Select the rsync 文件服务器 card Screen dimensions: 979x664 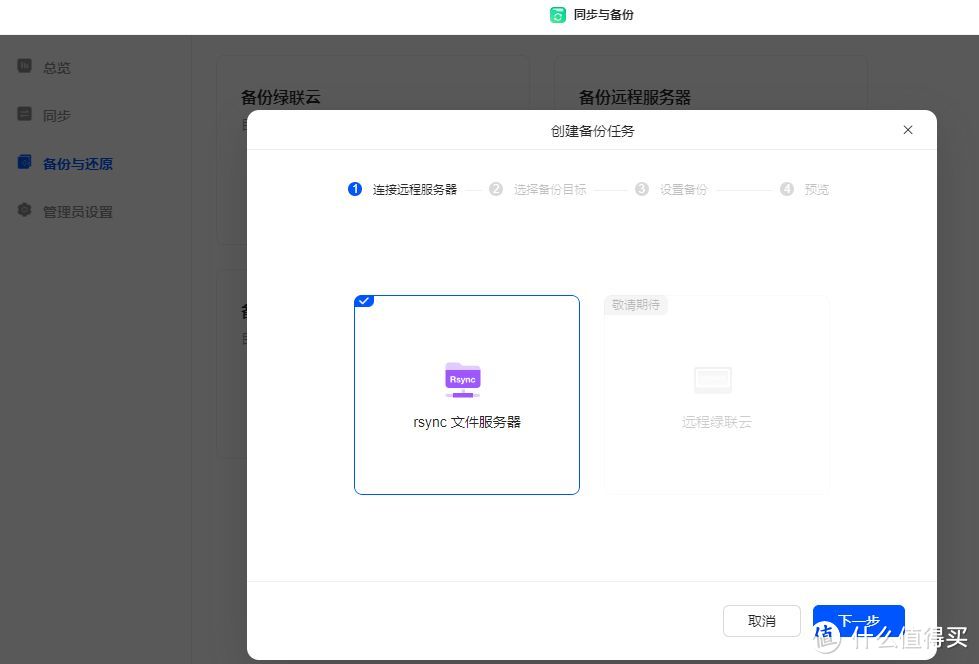coord(466,394)
